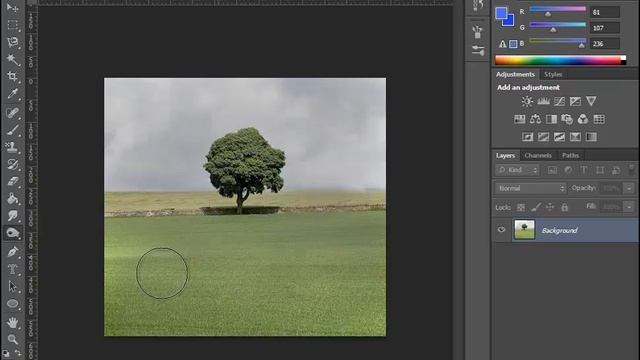Click the highlighted Sponge tool

(x=12, y=233)
